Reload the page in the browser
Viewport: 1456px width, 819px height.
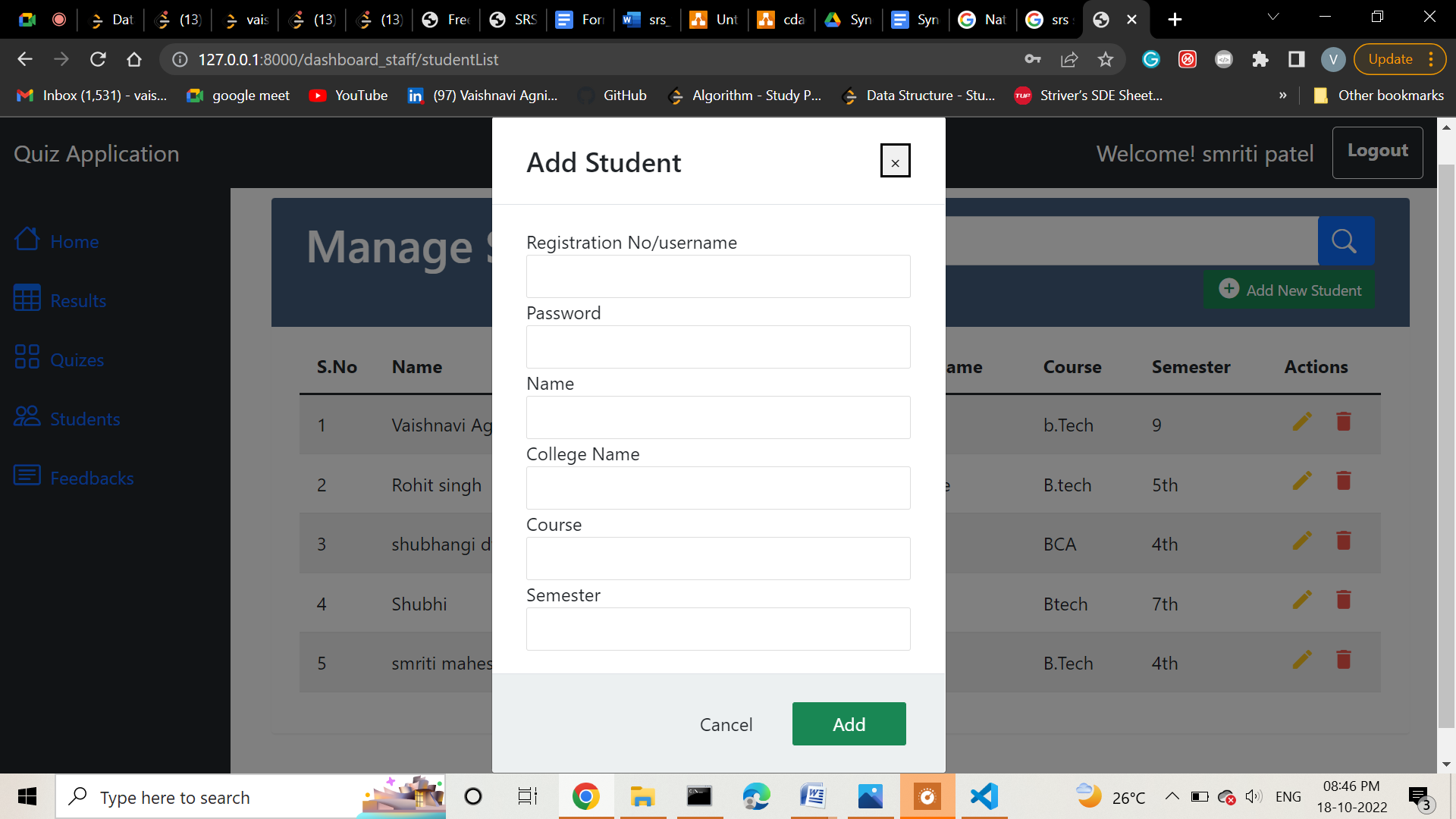98,59
